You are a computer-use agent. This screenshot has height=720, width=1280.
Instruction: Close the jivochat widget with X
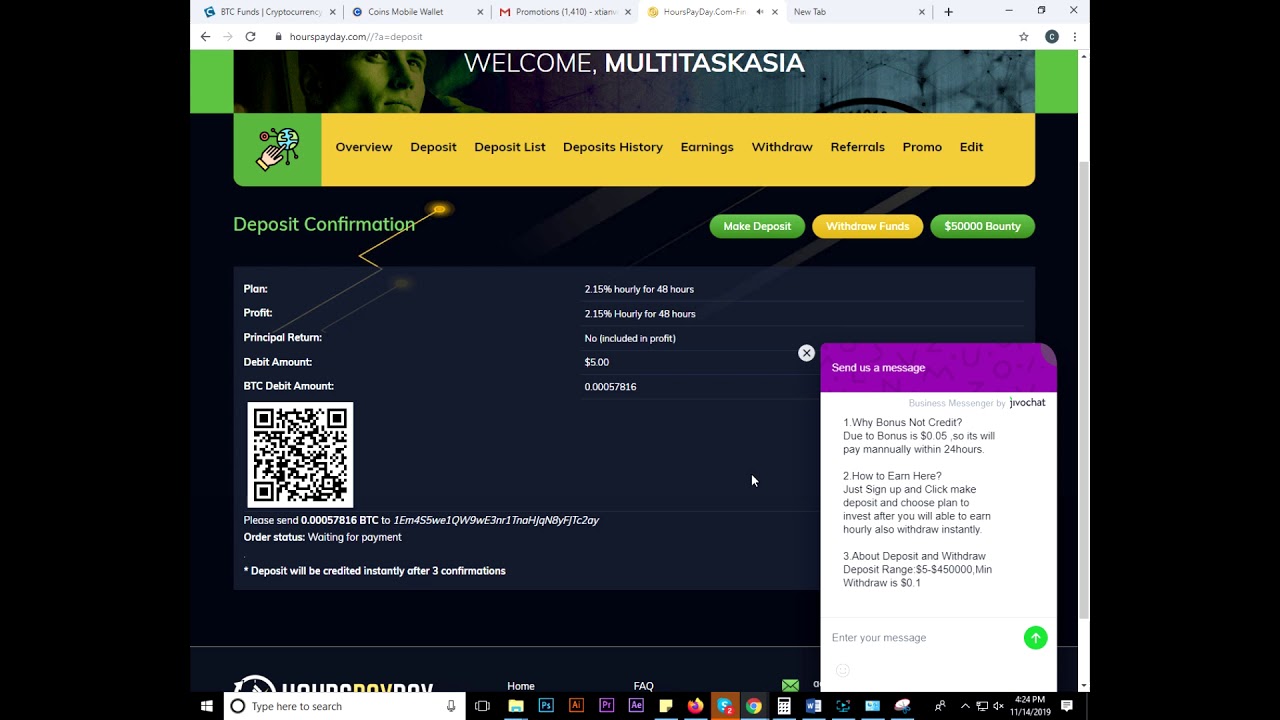click(806, 353)
